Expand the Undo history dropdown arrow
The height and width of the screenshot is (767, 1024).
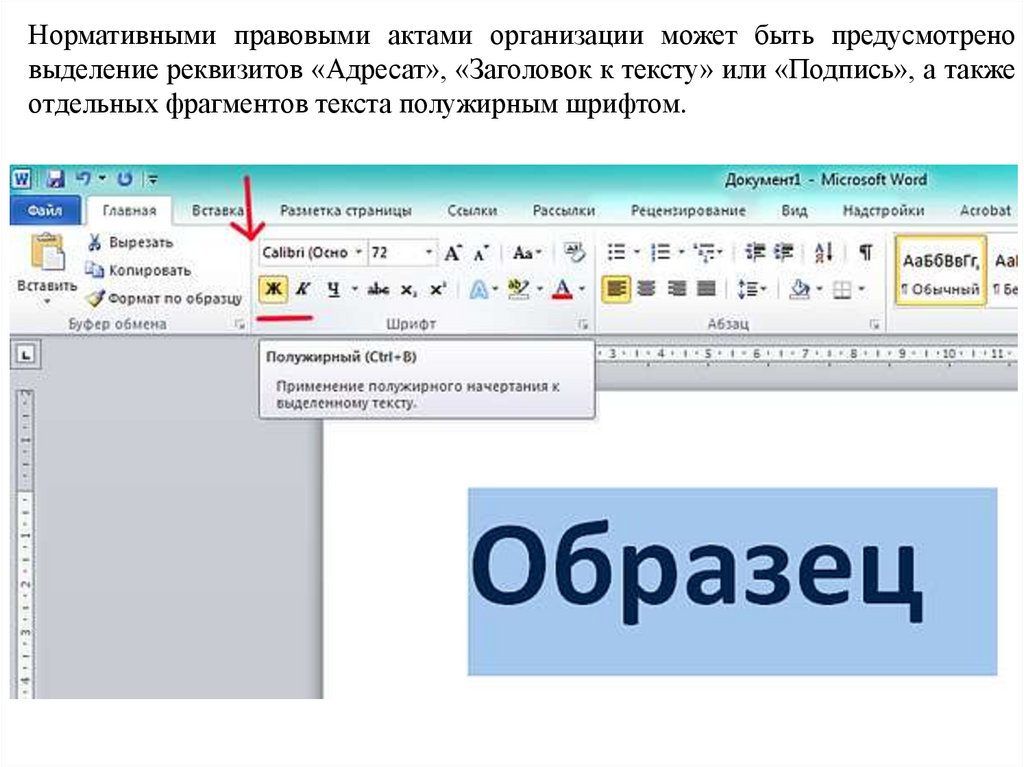coord(103,178)
